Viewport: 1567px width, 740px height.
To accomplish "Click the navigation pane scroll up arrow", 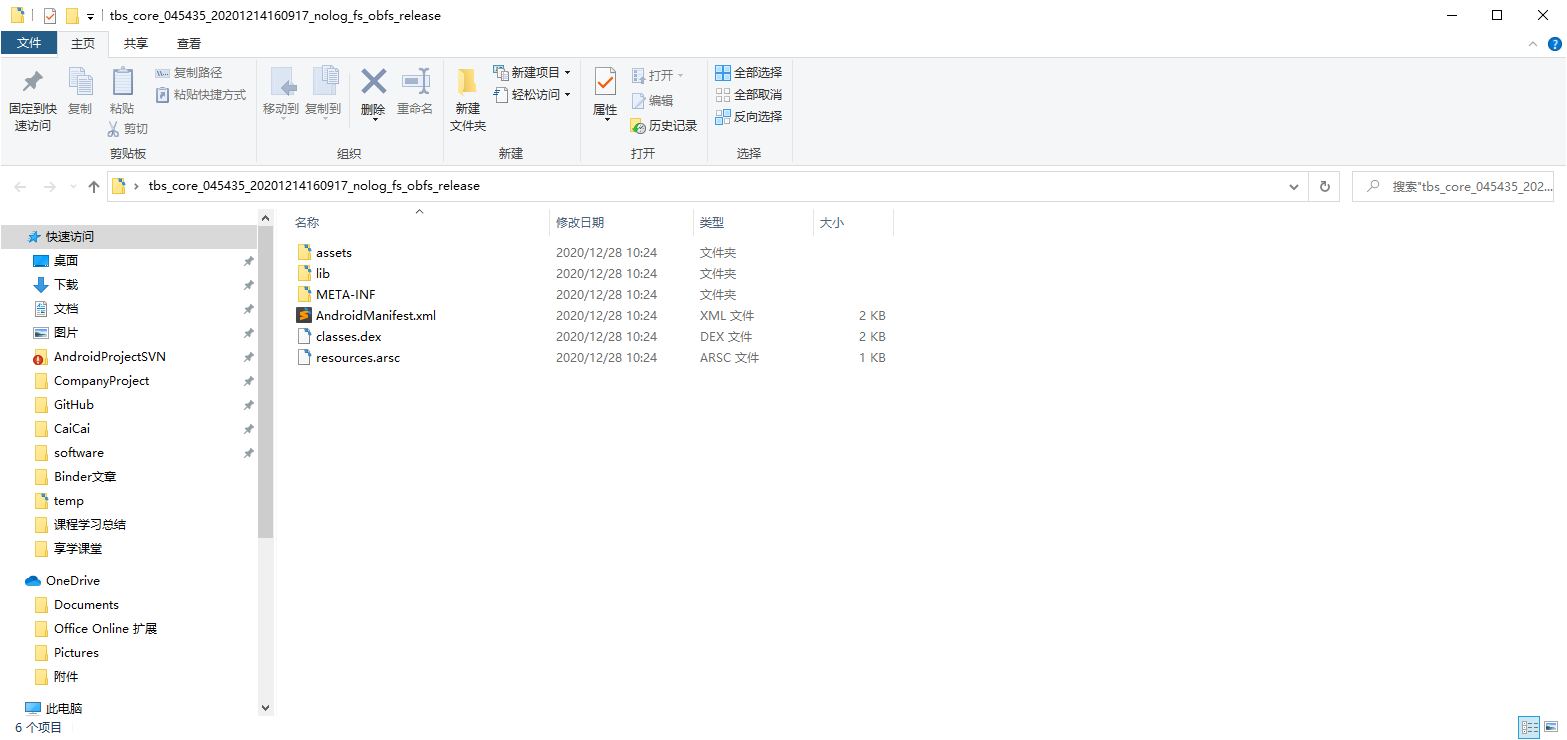I will click(266, 217).
